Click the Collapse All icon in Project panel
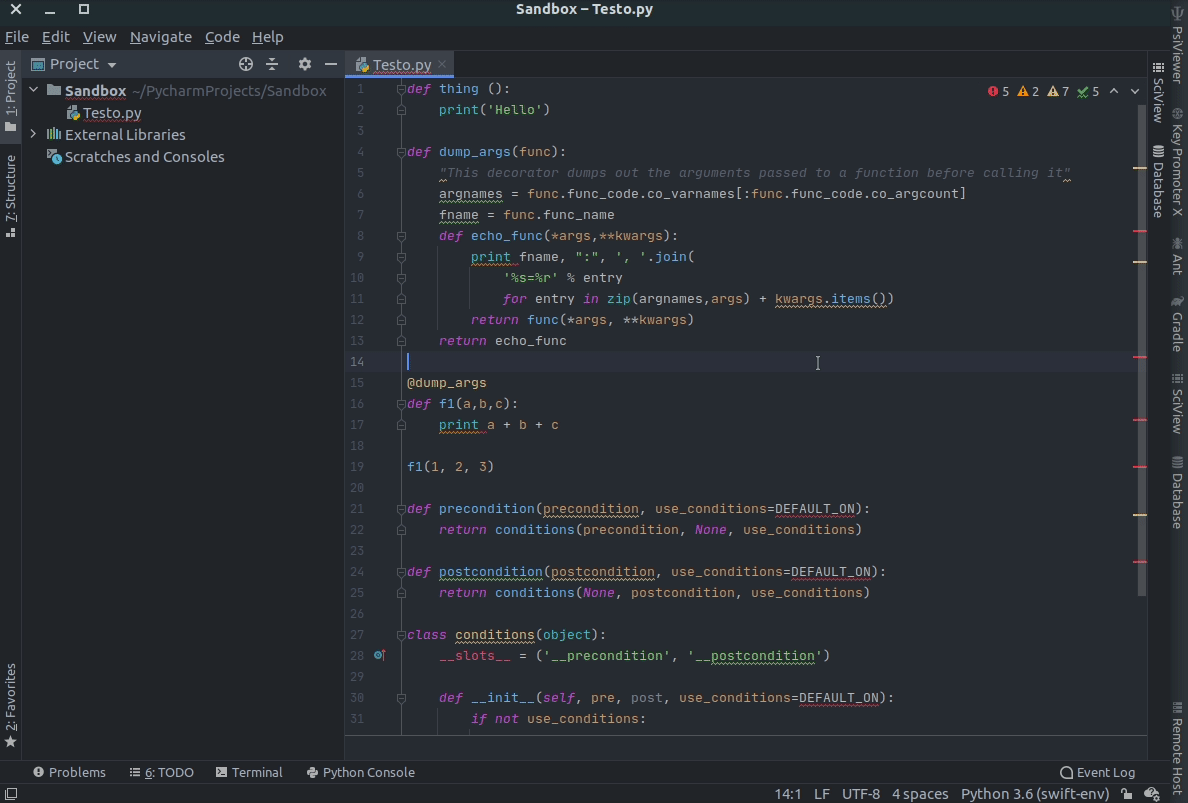The image size is (1188, 803). tap(272, 64)
